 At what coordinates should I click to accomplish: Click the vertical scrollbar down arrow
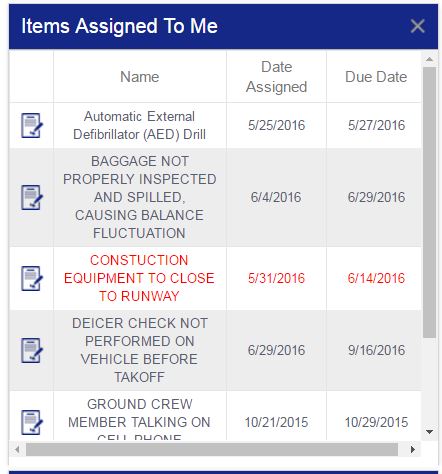(429, 432)
